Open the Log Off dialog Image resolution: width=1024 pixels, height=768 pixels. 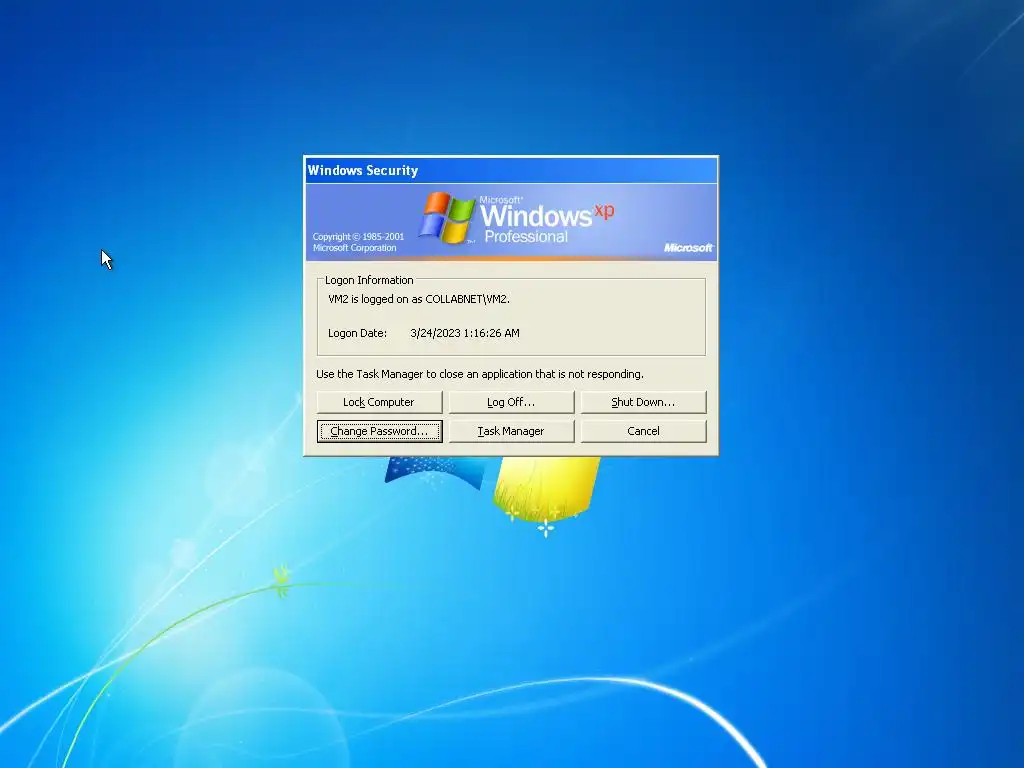point(511,402)
